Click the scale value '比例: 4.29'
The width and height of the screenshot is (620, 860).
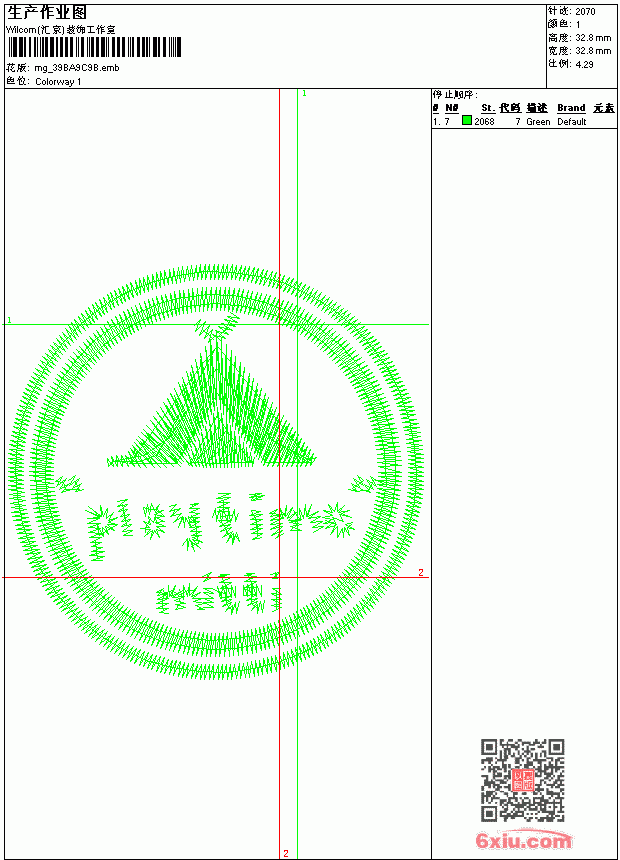coord(571,64)
